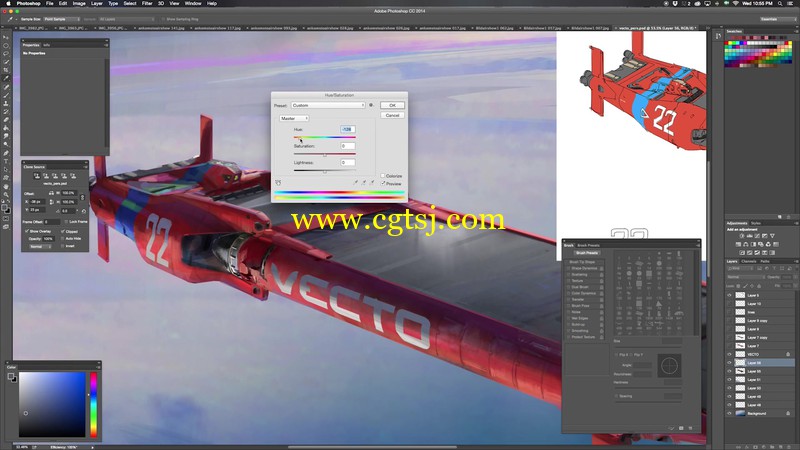Image resolution: width=800 pixels, height=450 pixels.
Task: Open the layer blend mode dropdown
Action: coord(745,277)
